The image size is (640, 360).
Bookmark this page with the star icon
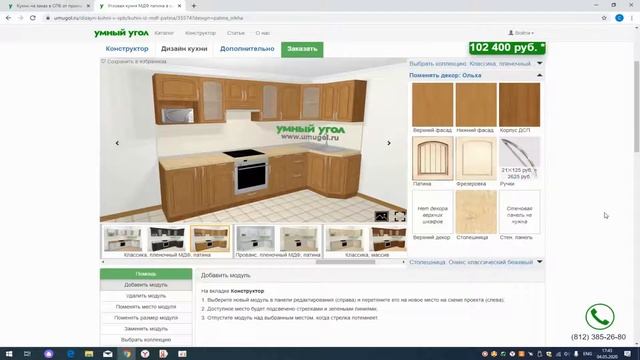(x=604, y=18)
